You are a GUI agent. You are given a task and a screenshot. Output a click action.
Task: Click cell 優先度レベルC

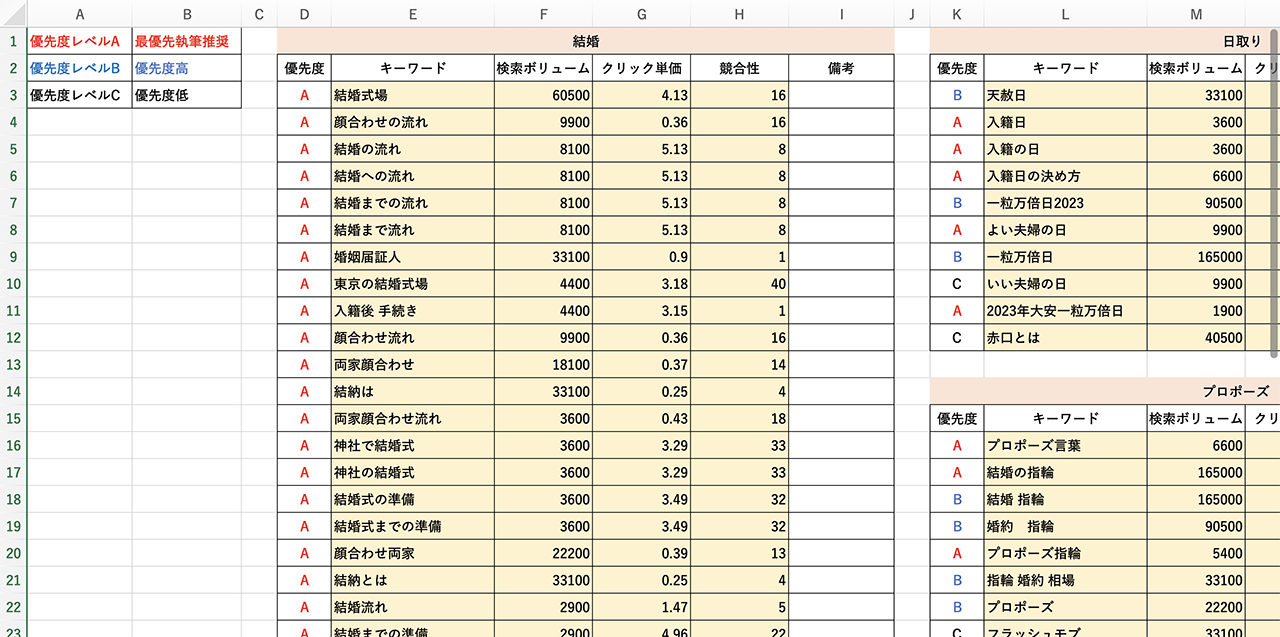click(80, 95)
